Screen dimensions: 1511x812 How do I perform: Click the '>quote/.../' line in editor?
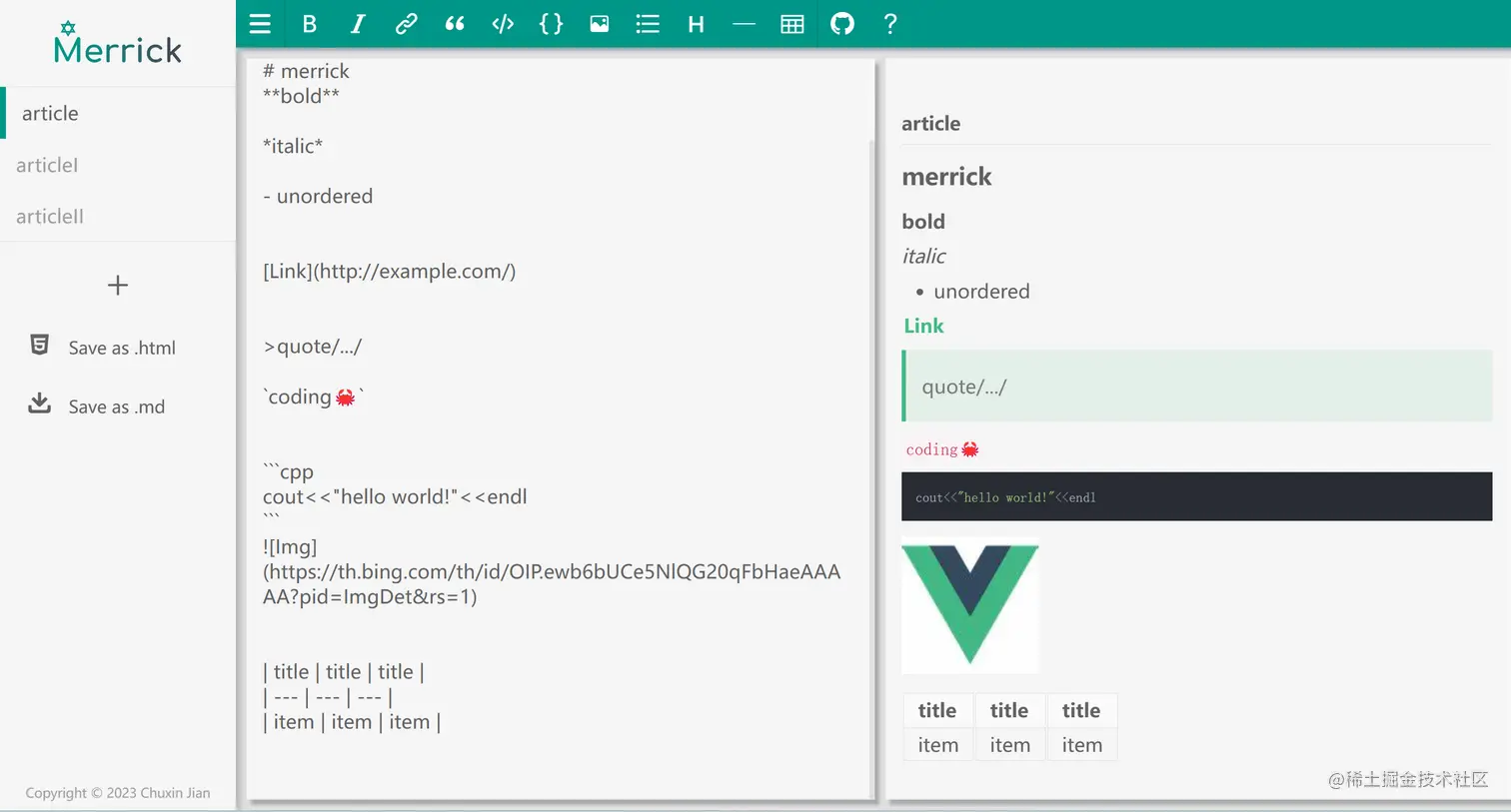tap(313, 347)
